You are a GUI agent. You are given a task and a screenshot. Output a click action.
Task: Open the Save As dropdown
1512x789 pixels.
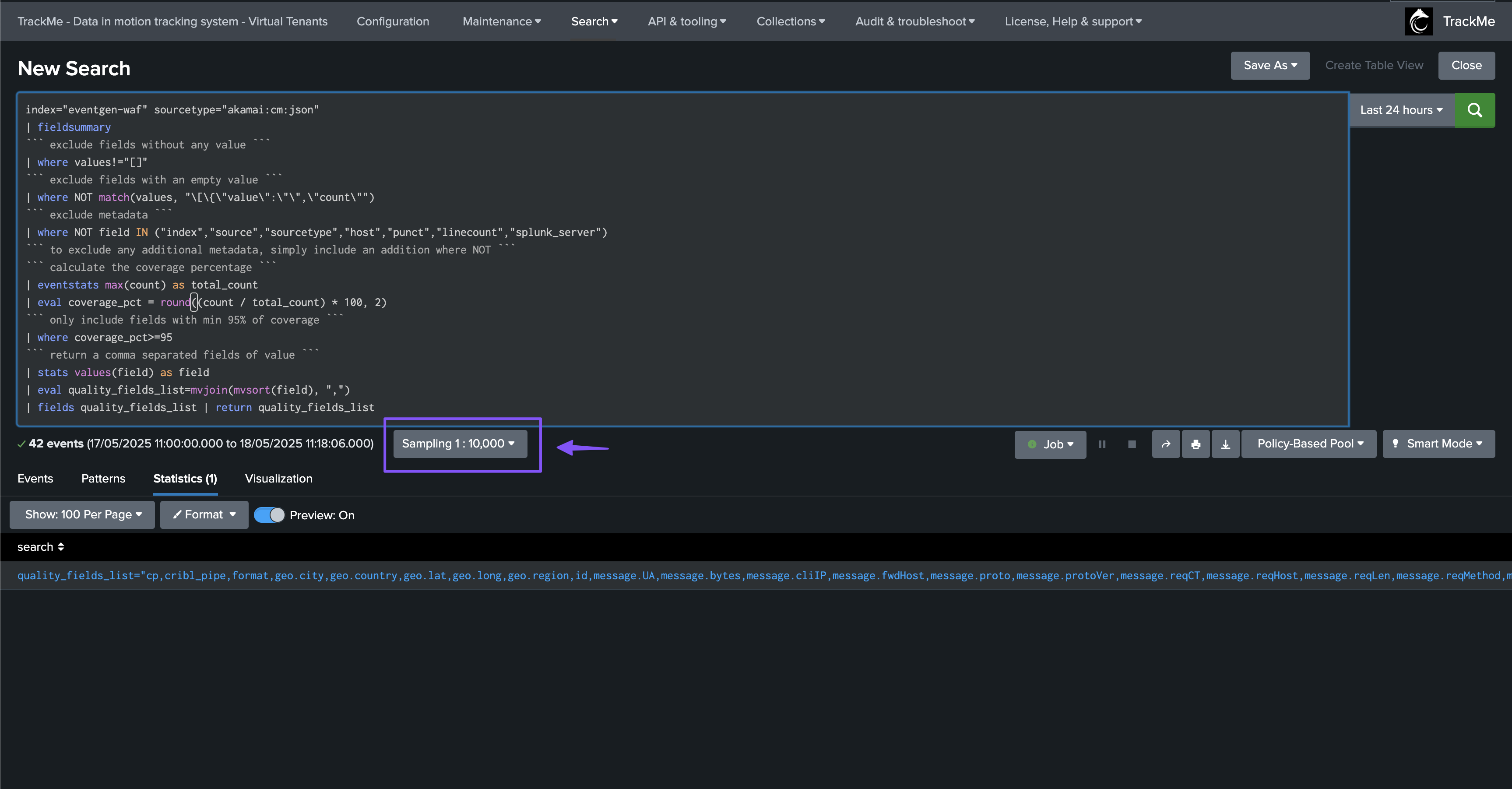(1269, 65)
